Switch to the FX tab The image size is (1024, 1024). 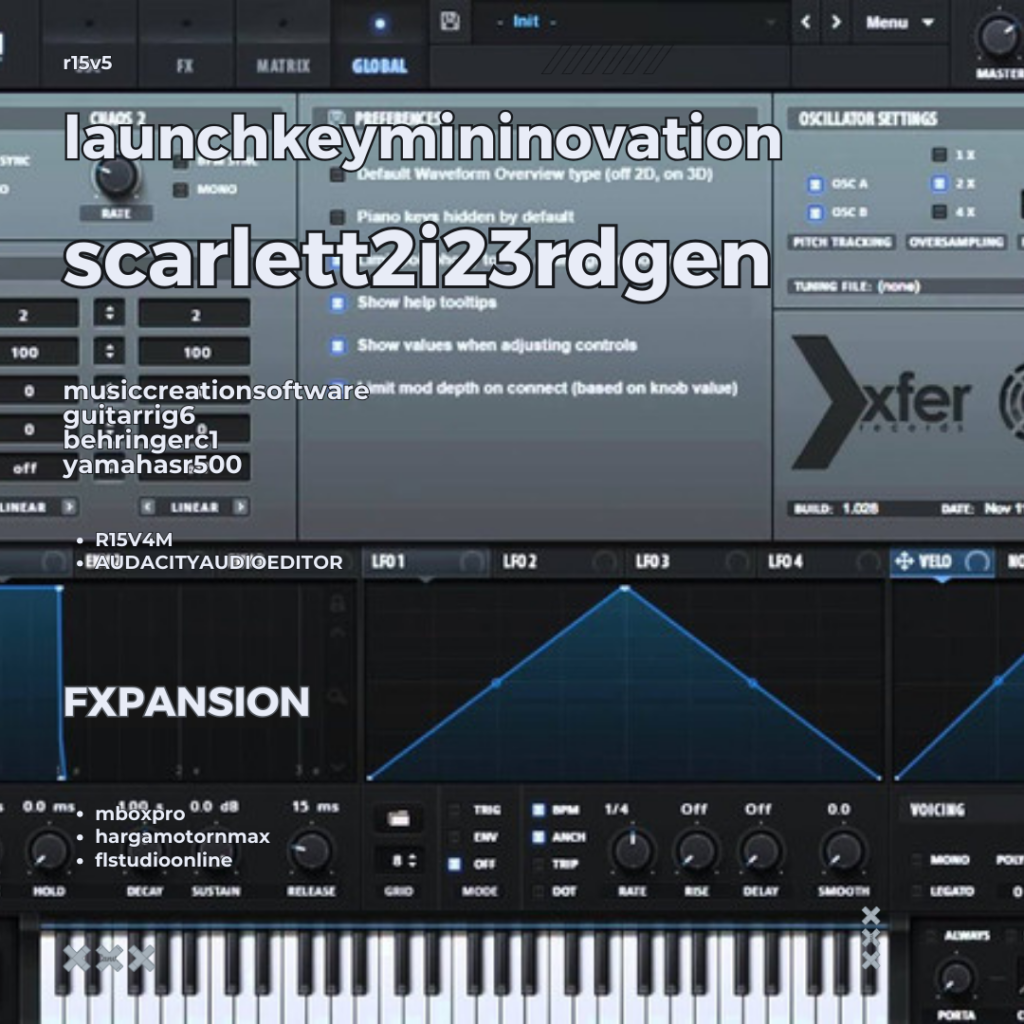[185, 65]
